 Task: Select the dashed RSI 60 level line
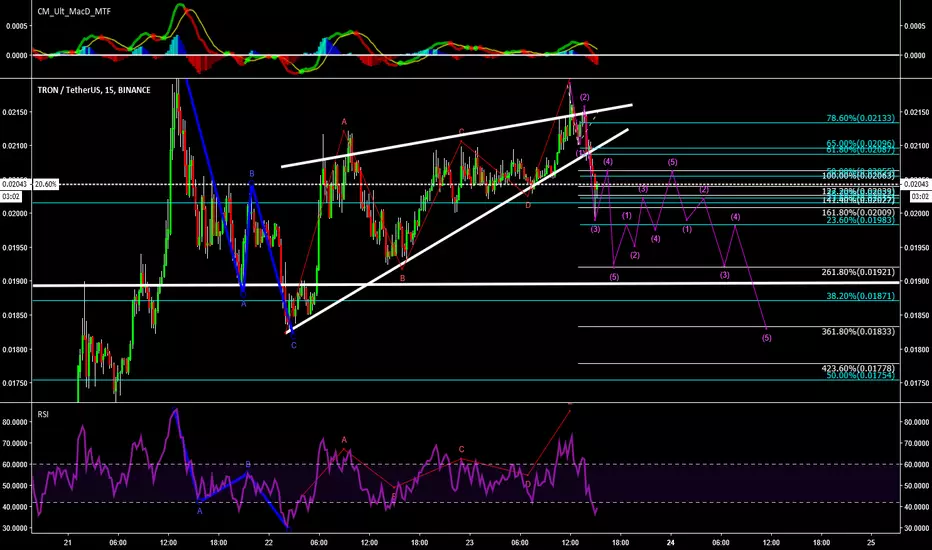(x=466, y=464)
